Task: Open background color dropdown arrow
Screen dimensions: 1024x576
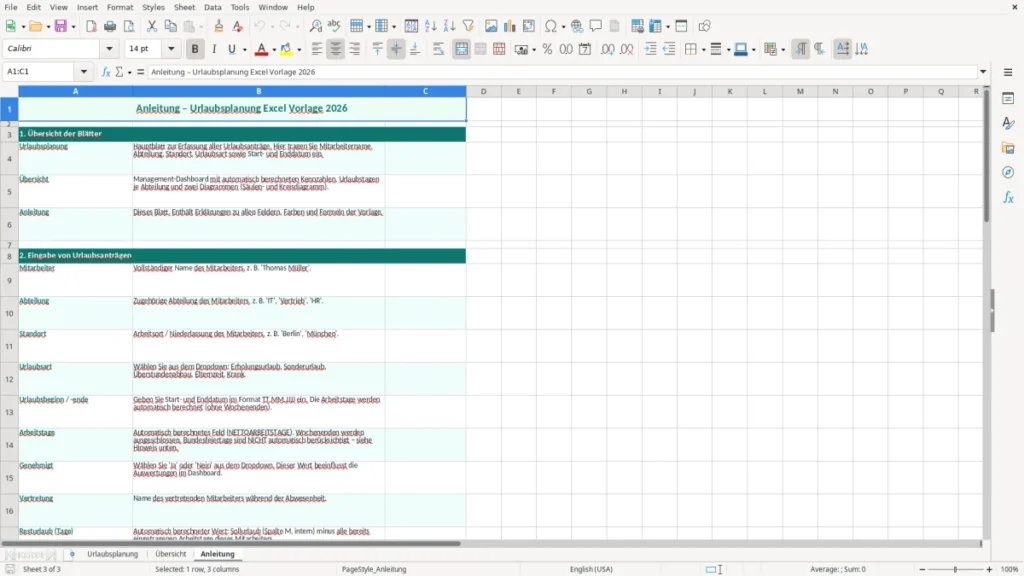Action: pos(299,49)
